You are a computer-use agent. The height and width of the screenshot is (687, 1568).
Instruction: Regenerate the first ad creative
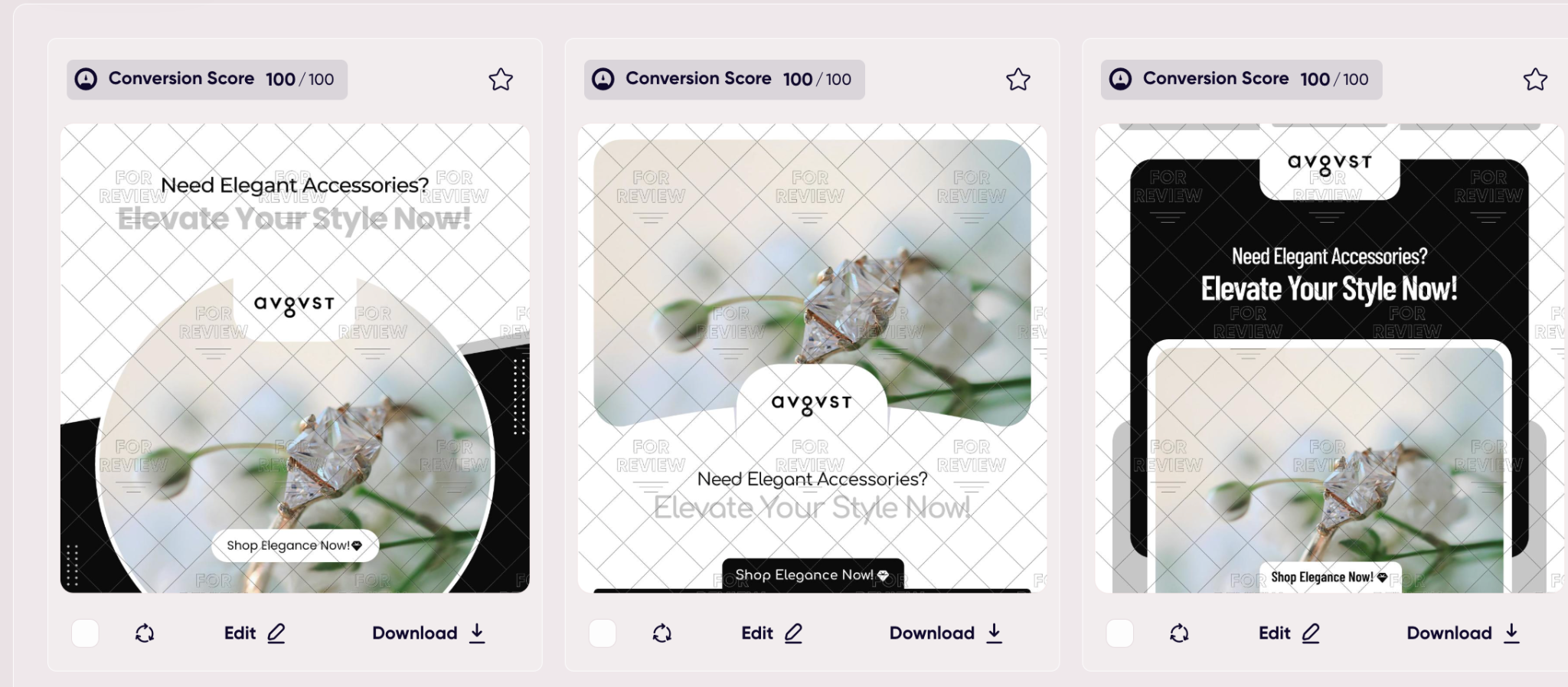[x=145, y=633]
